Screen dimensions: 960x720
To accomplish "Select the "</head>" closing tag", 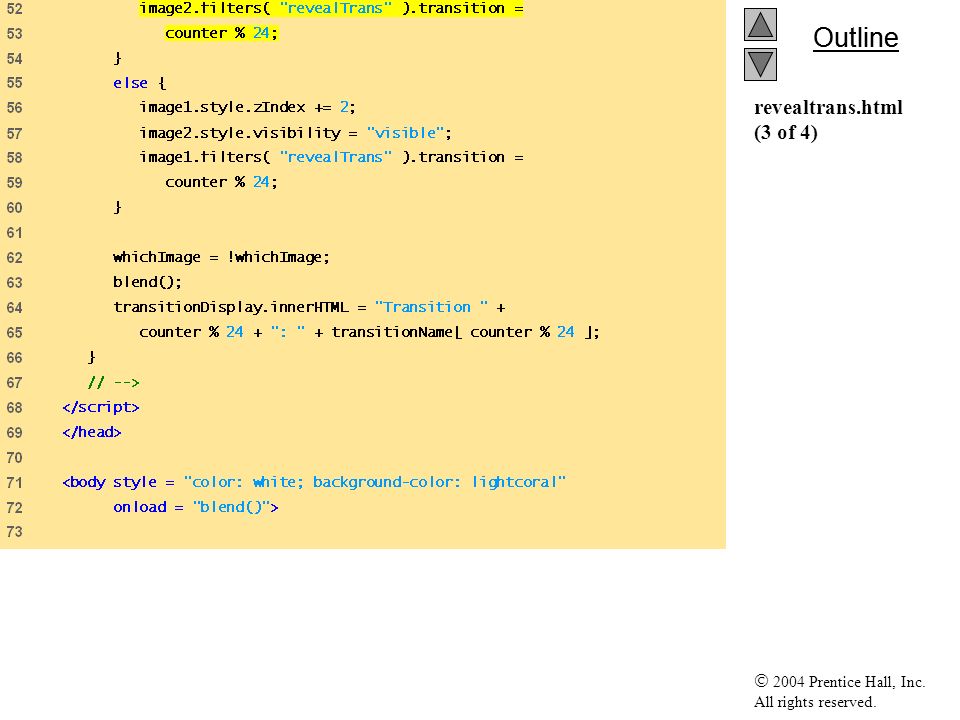I will (91, 432).
